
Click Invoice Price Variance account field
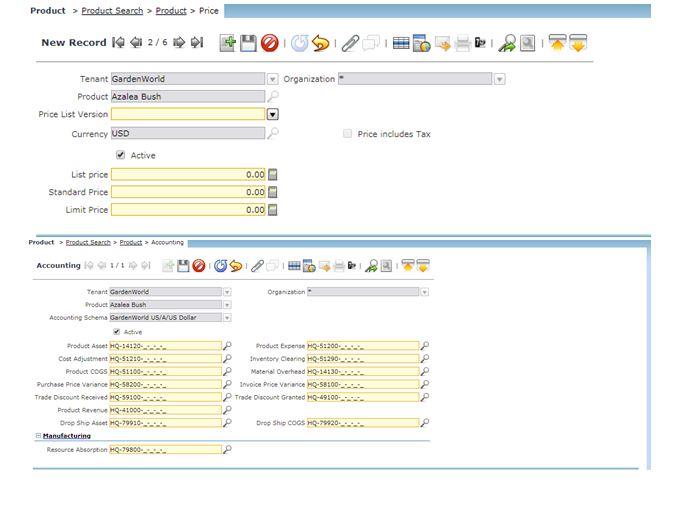(363, 384)
